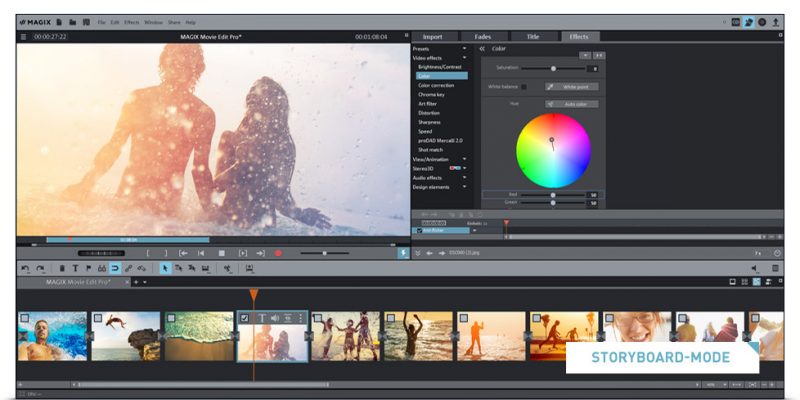Viewport: 800px width, 400px height.
Task: Toggle the highlighted magnet snapping icon
Action: (115, 268)
